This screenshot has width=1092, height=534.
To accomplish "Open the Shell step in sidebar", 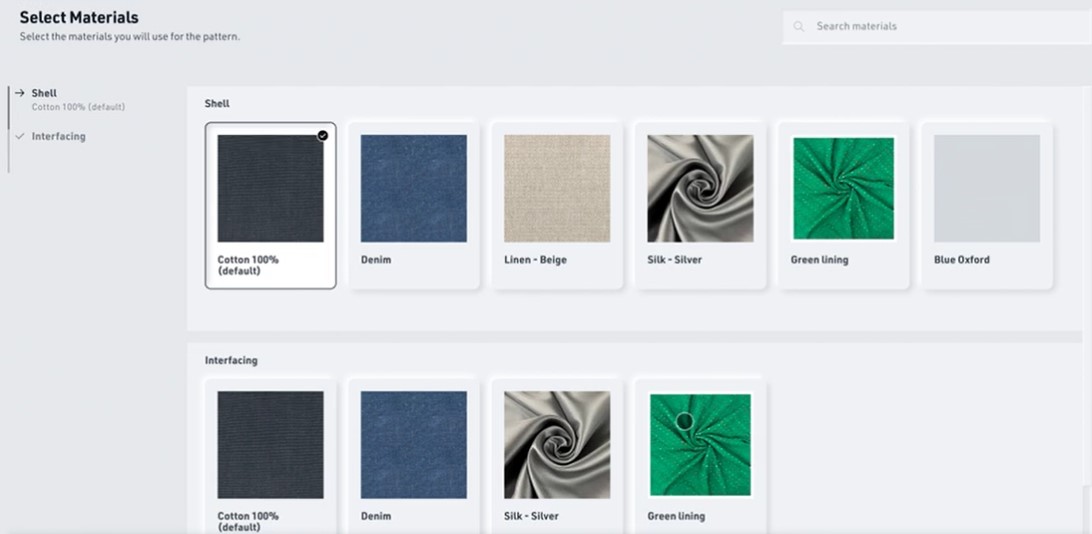I will tap(44, 93).
